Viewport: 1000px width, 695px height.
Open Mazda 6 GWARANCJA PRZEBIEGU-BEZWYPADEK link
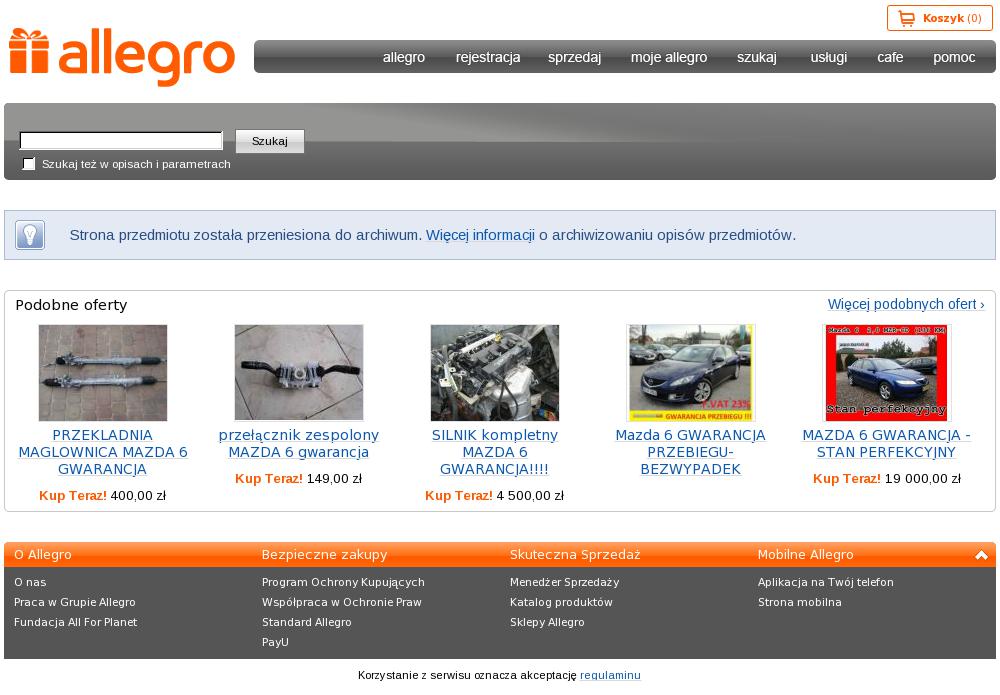(x=691, y=452)
